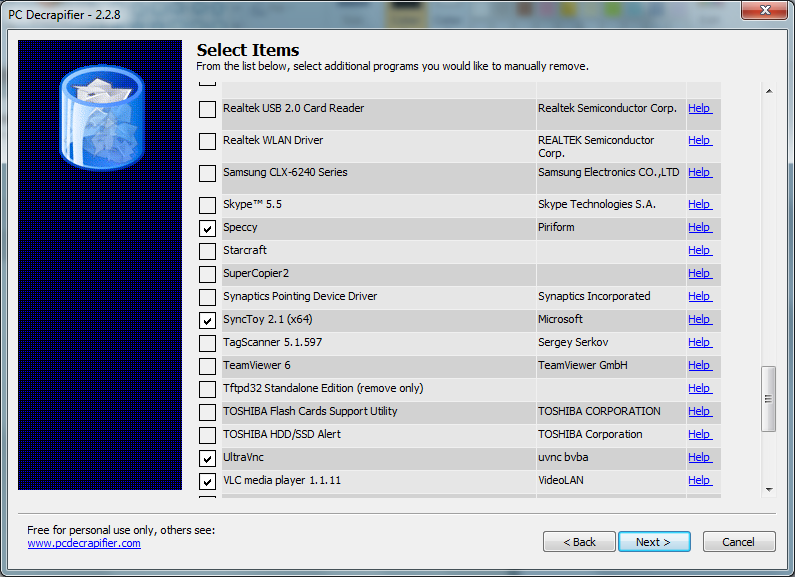The width and height of the screenshot is (795, 577).
Task: Uncheck VLC media player 1.1.11 checkbox
Action: pyautogui.click(x=207, y=481)
